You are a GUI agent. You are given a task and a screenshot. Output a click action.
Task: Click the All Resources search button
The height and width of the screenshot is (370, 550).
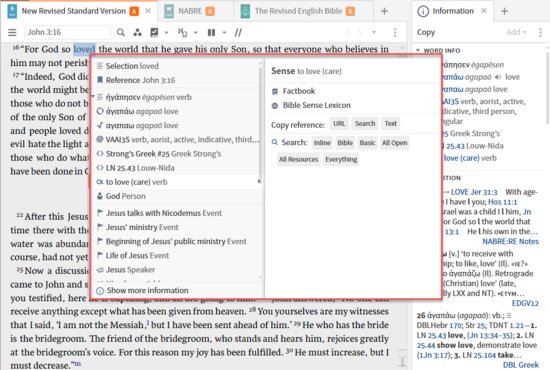point(299,160)
